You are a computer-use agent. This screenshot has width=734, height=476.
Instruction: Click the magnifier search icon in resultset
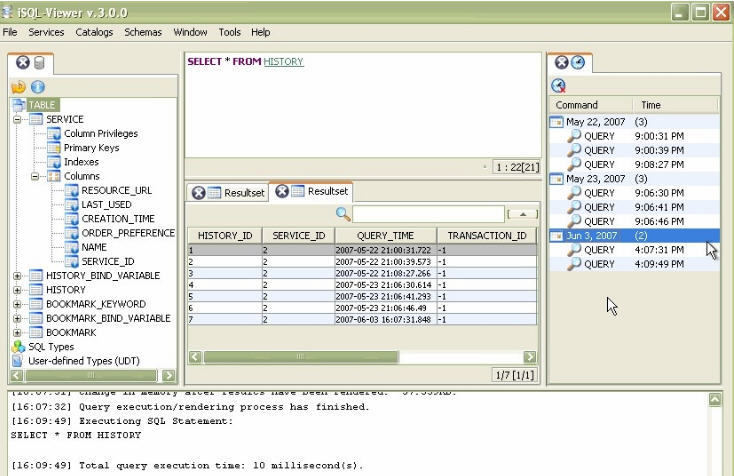(343, 214)
